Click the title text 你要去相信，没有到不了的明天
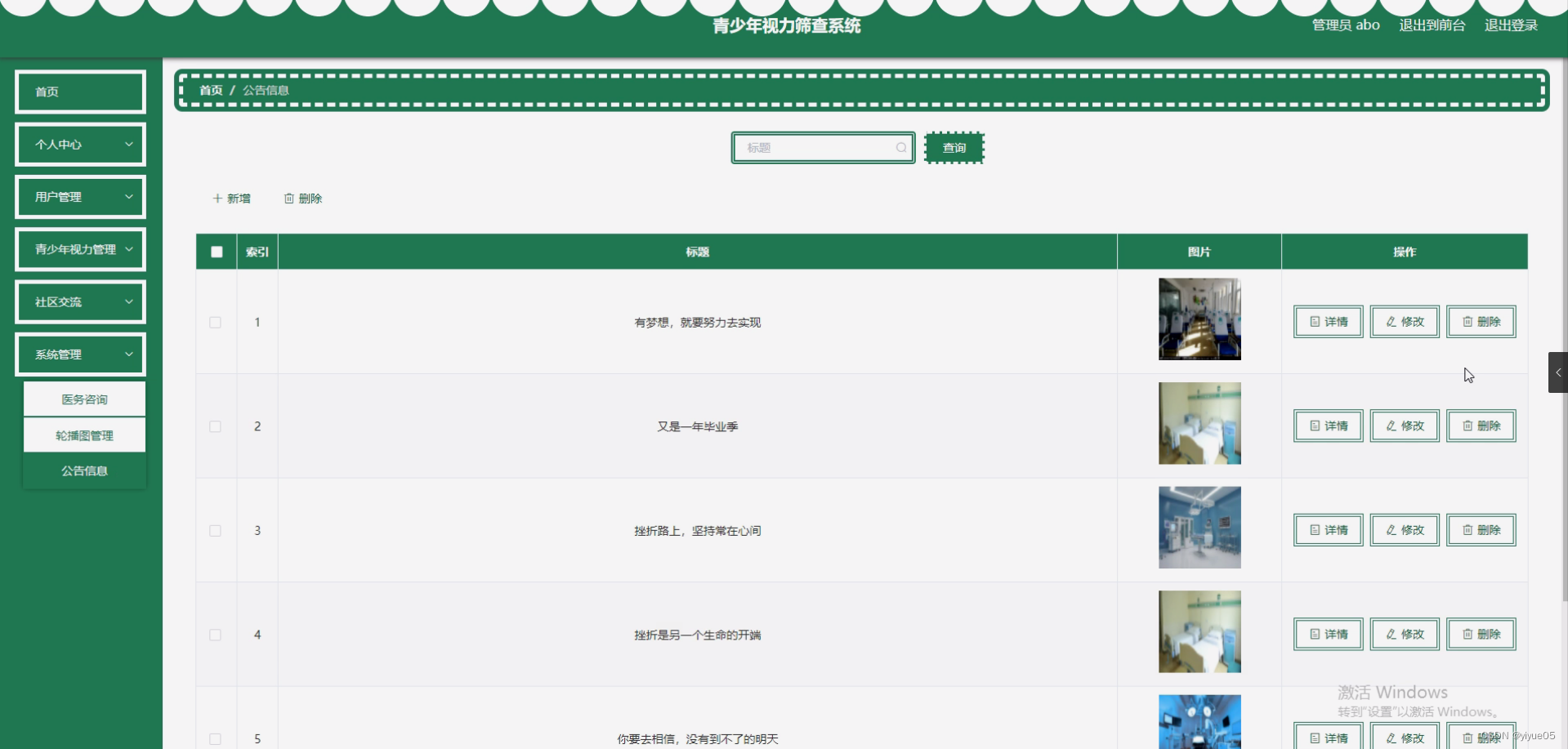 point(698,739)
